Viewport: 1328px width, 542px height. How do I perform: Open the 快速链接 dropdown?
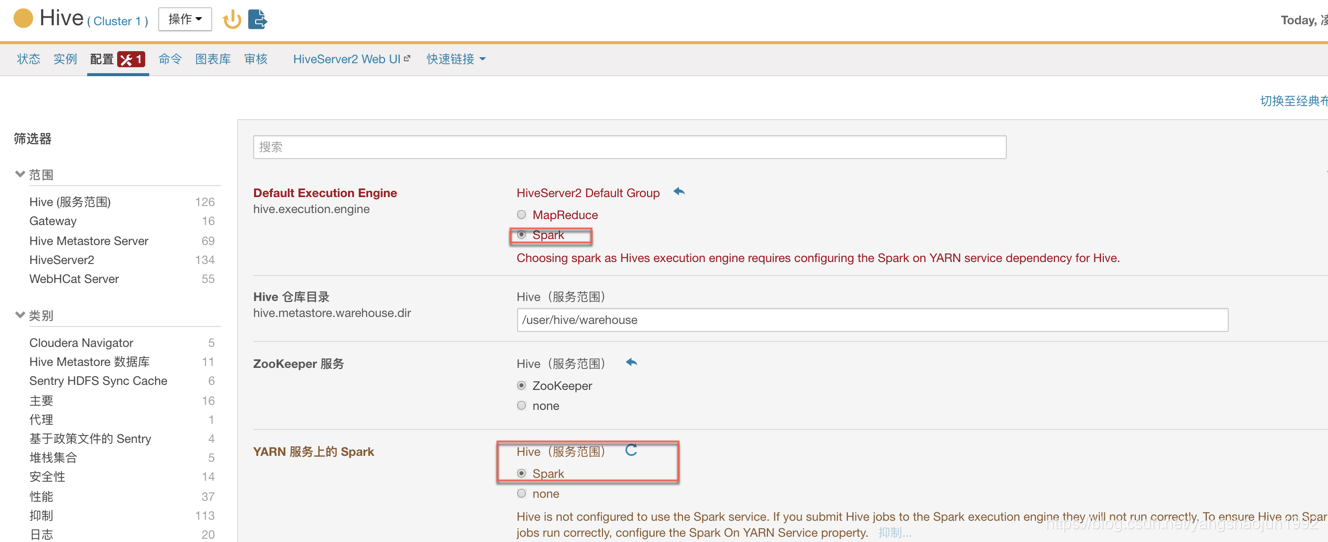coord(456,59)
